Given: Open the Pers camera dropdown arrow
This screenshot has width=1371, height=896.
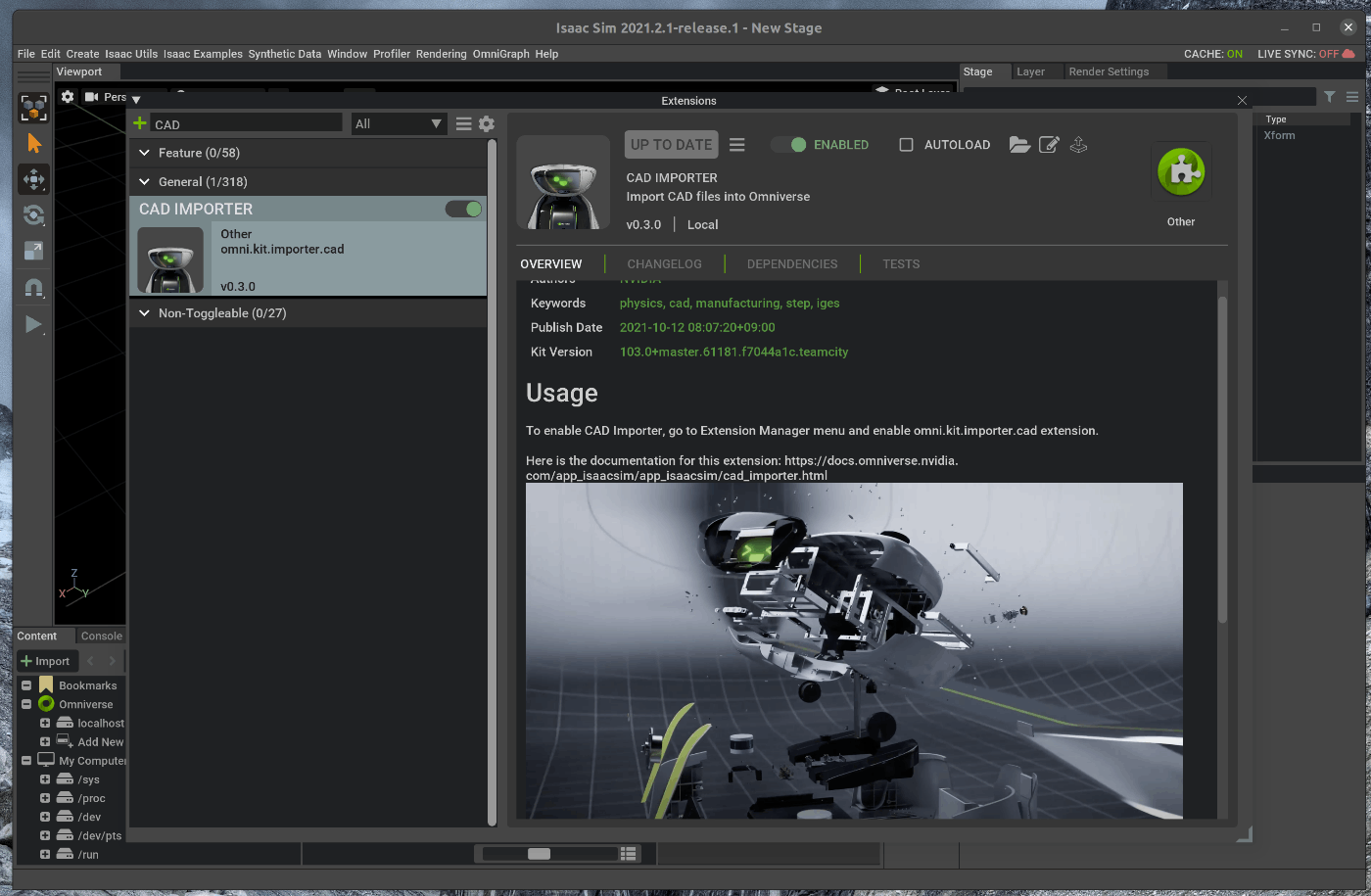Looking at the screenshot, I should (x=136, y=100).
